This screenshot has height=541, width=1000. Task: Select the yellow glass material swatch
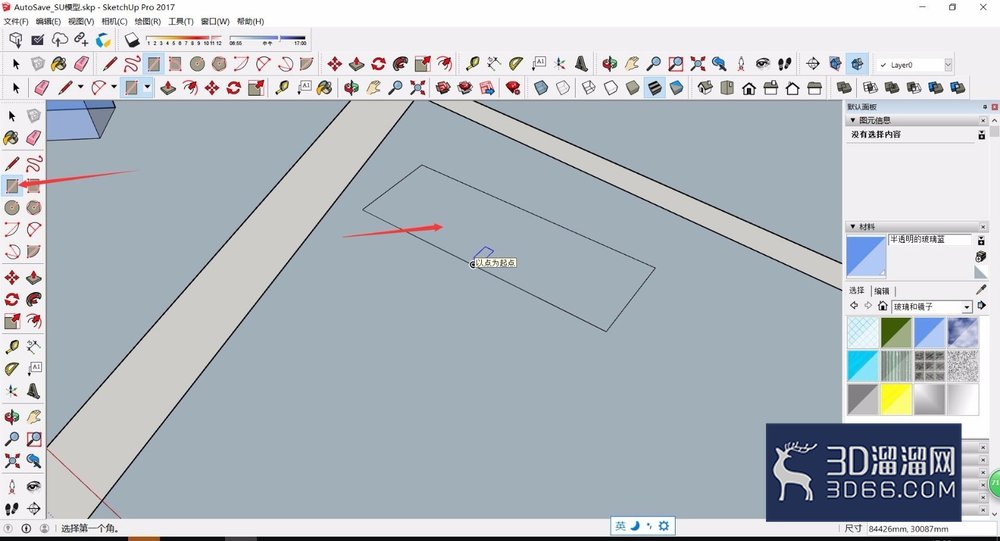point(896,399)
